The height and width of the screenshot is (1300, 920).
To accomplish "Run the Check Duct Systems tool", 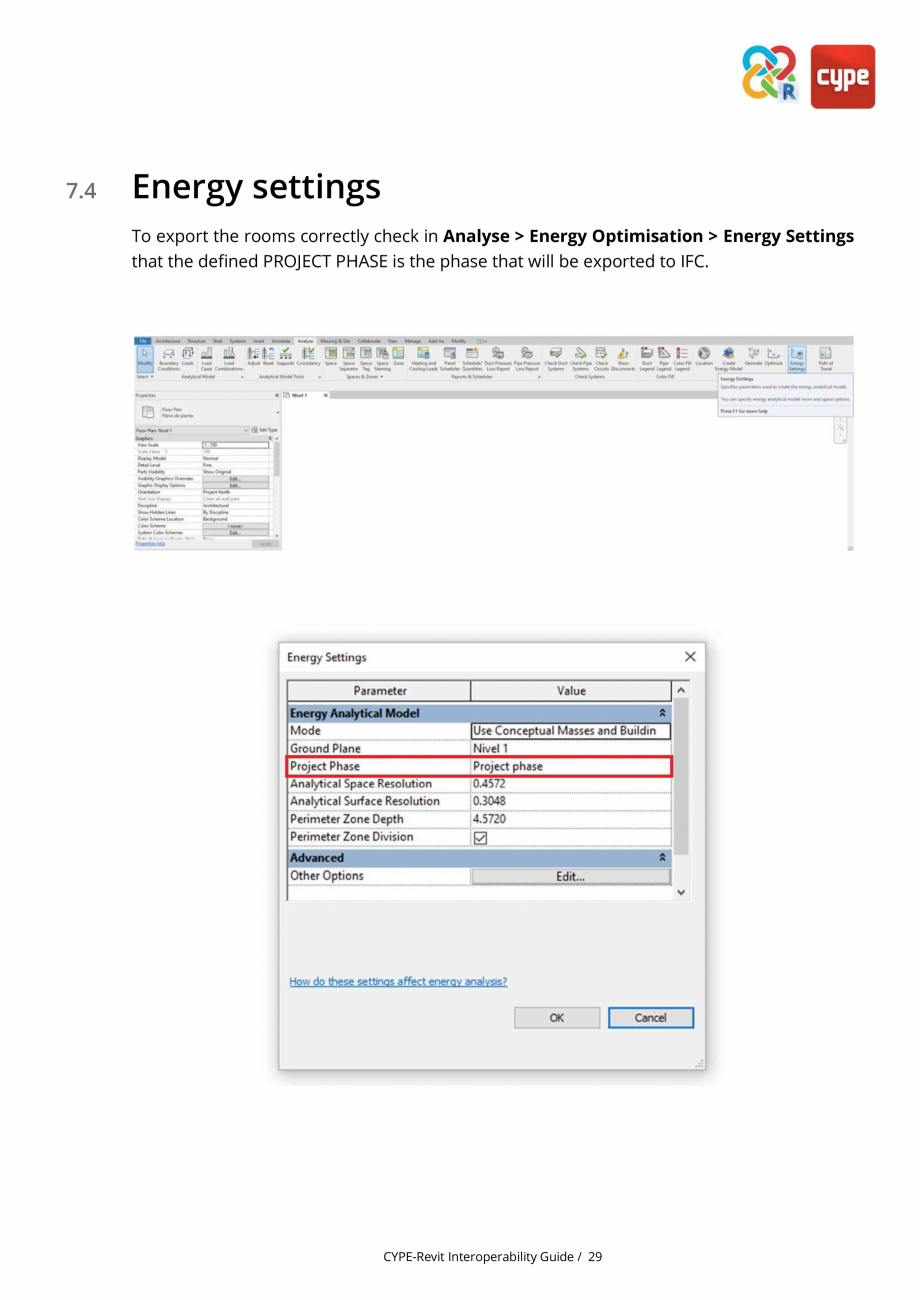I will coord(553,357).
